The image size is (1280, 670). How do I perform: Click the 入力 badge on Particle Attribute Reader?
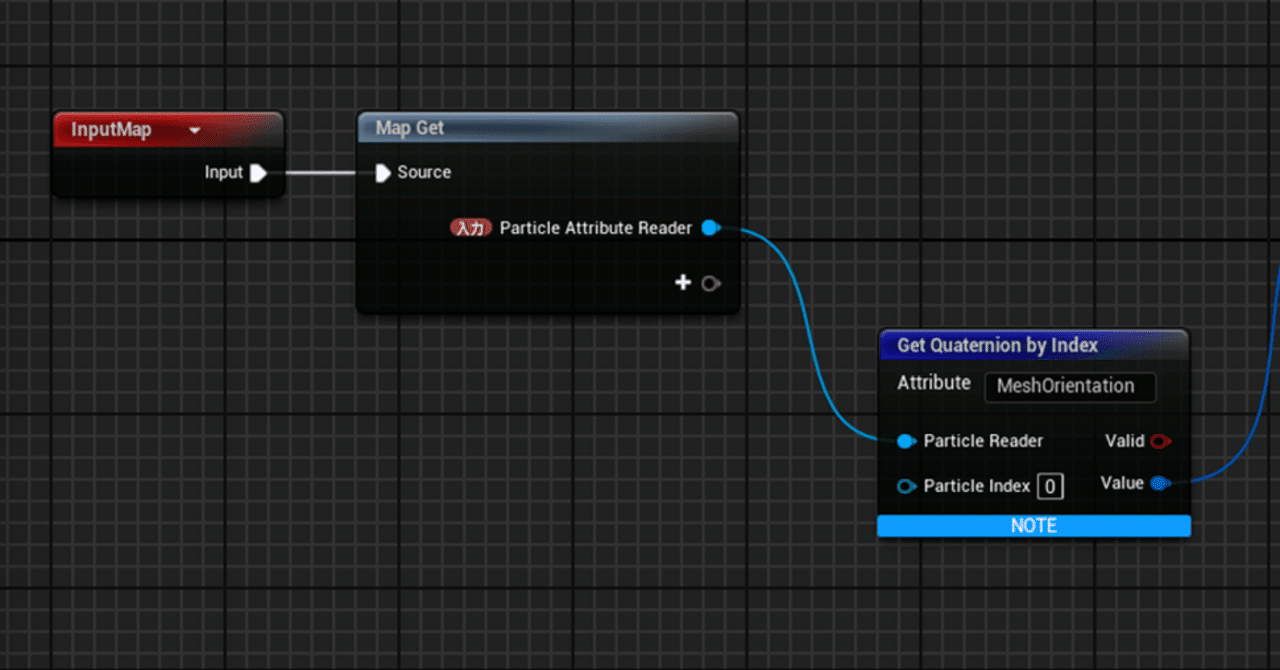coord(470,228)
